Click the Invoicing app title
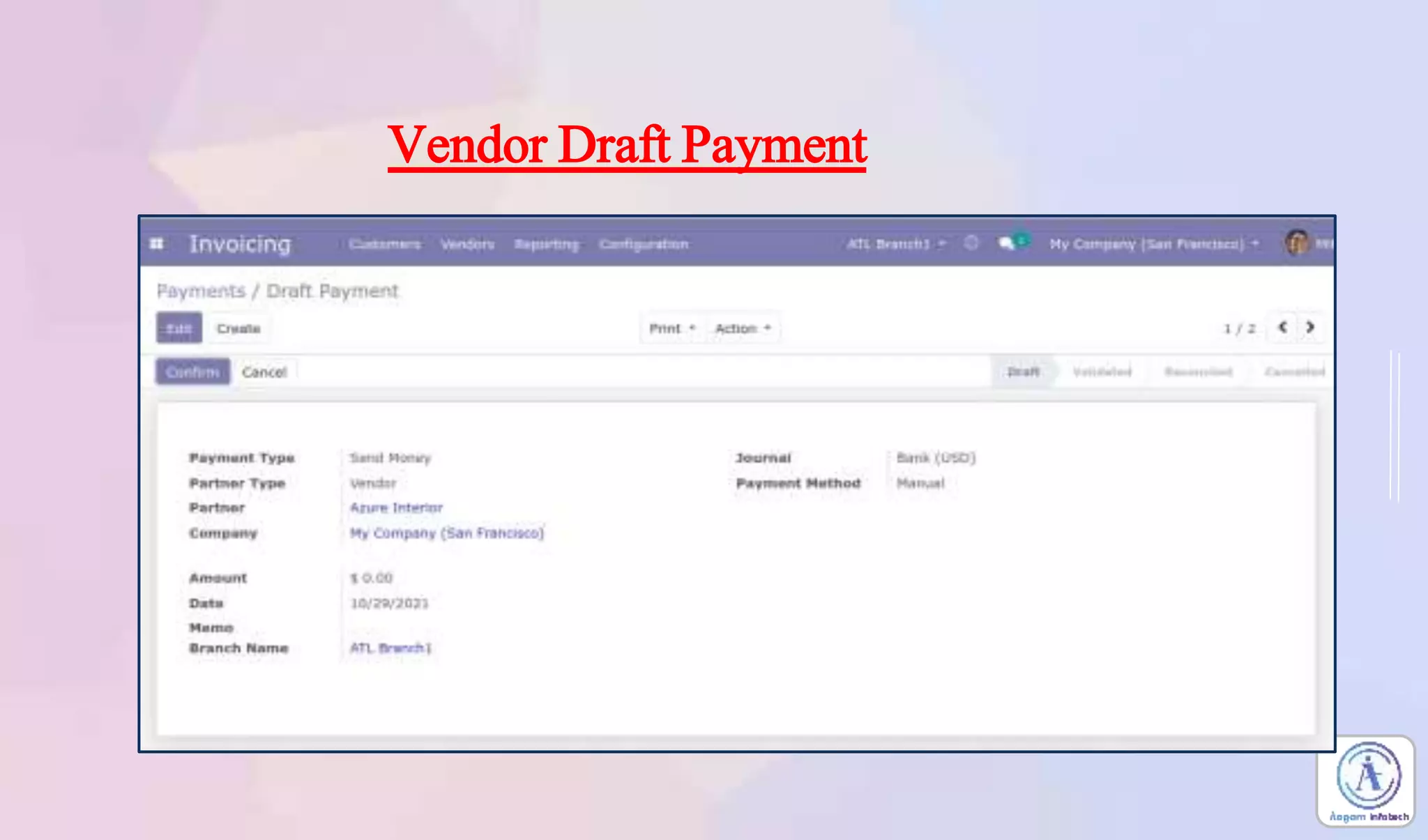Screen dimensions: 1428x840 (x=240, y=244)
